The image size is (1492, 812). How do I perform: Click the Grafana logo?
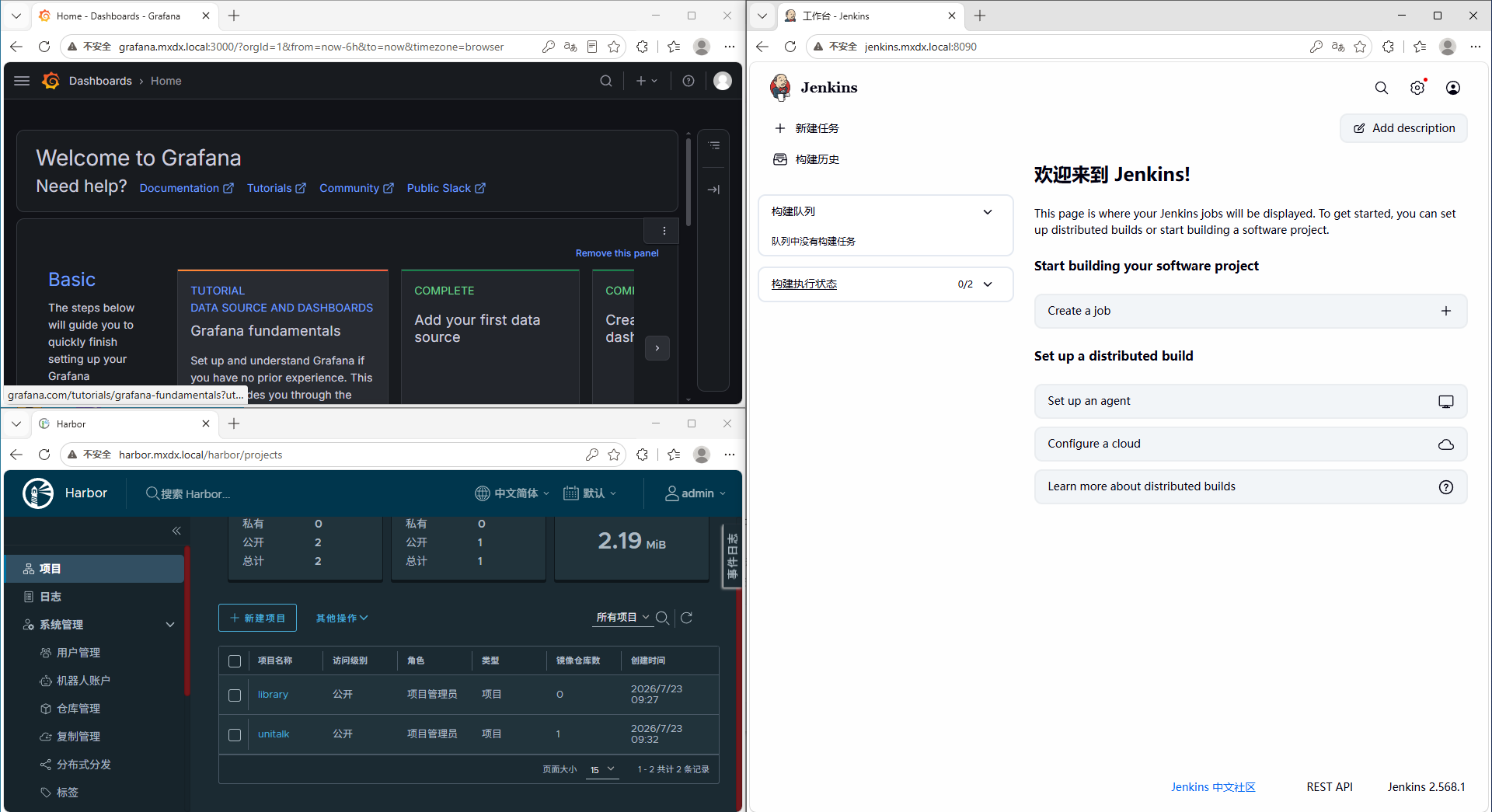51,81
